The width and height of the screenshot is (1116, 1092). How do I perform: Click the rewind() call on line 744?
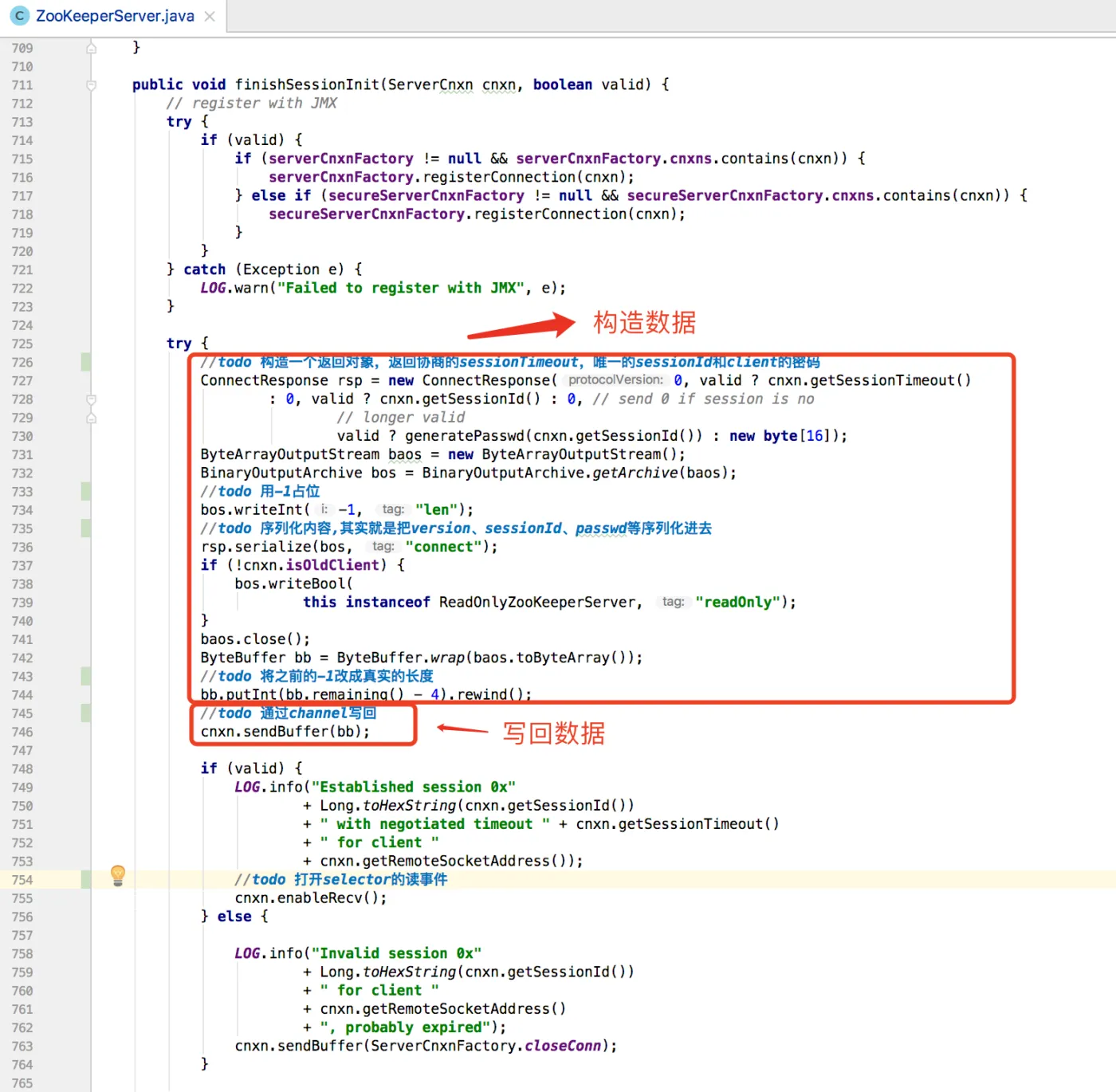tap(490, 694)
